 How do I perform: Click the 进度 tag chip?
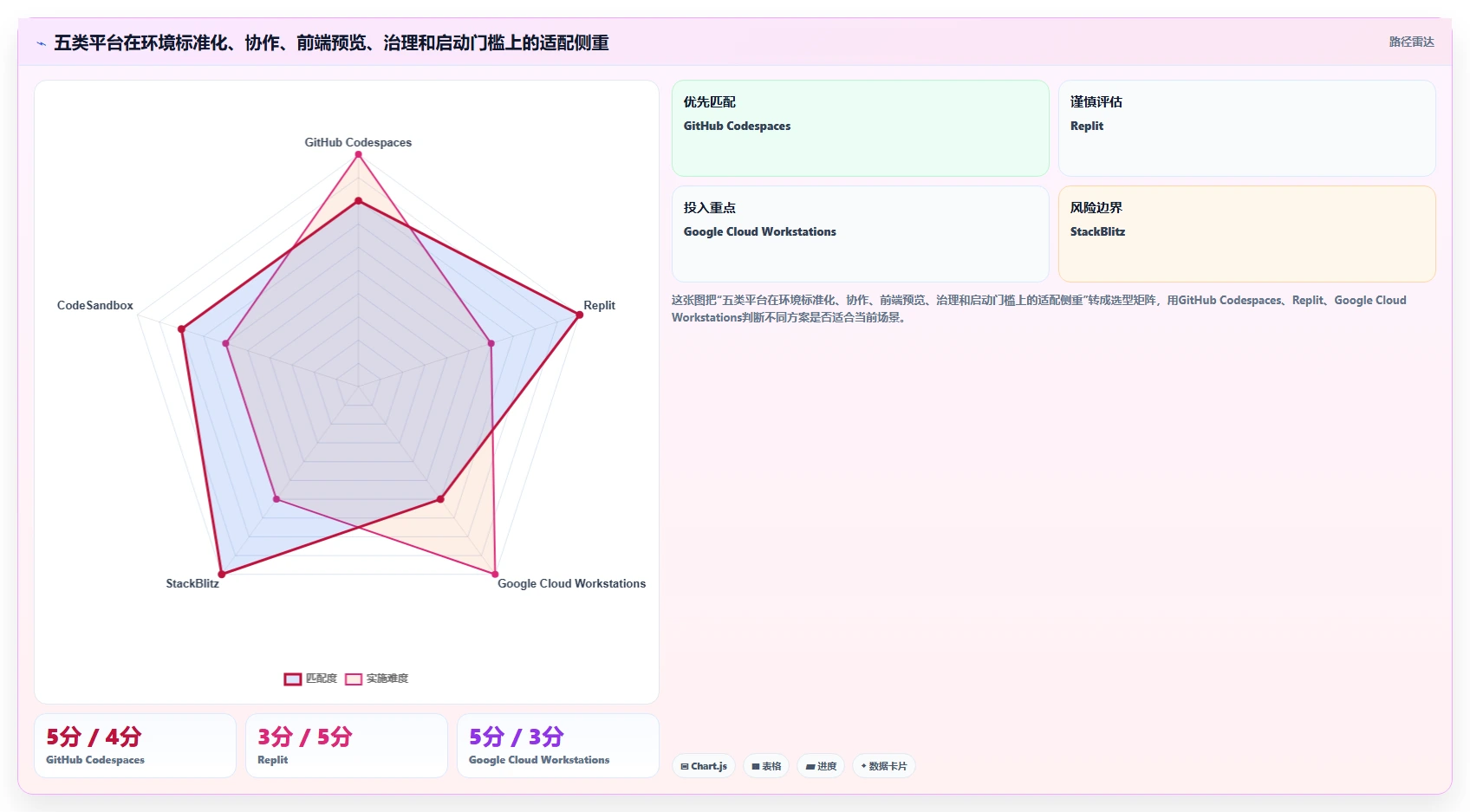[x=821, y=766]
